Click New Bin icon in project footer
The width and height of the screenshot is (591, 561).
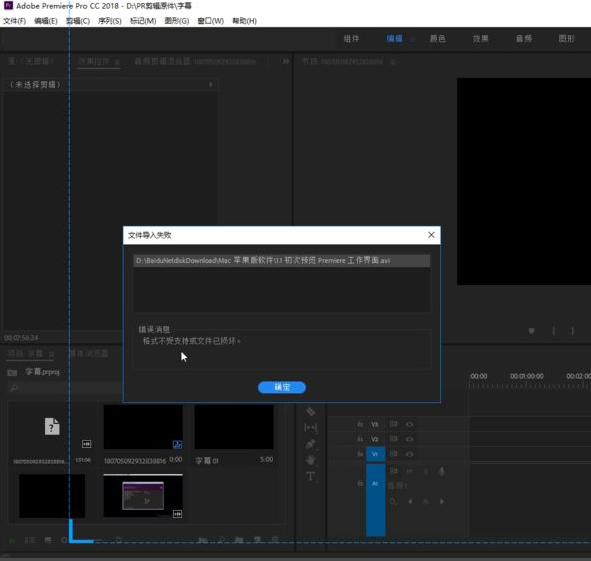239,540
